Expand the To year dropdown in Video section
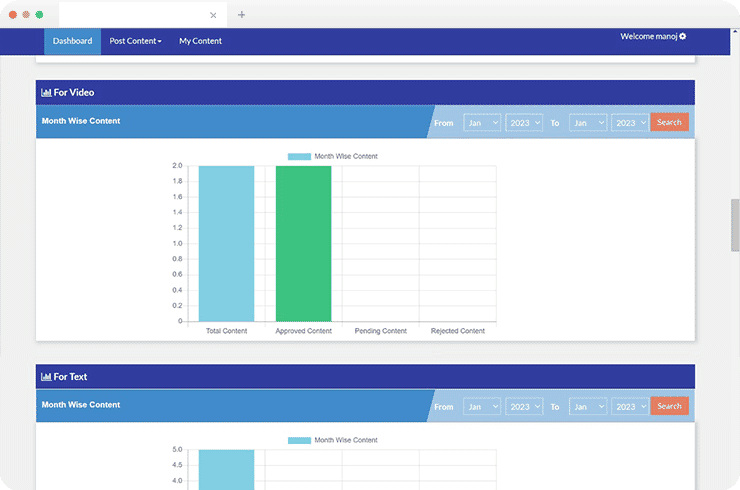The width and height of the screenshot is (740, 490). click(x=630, y=123)
